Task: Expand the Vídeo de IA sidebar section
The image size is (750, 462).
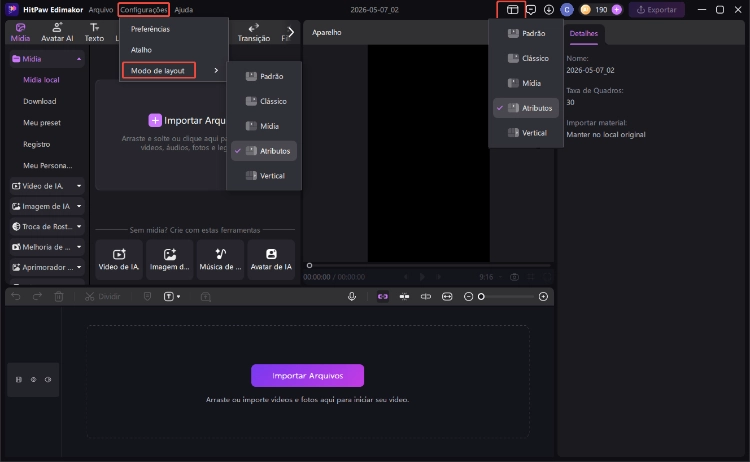Action: tap(79, 186)
